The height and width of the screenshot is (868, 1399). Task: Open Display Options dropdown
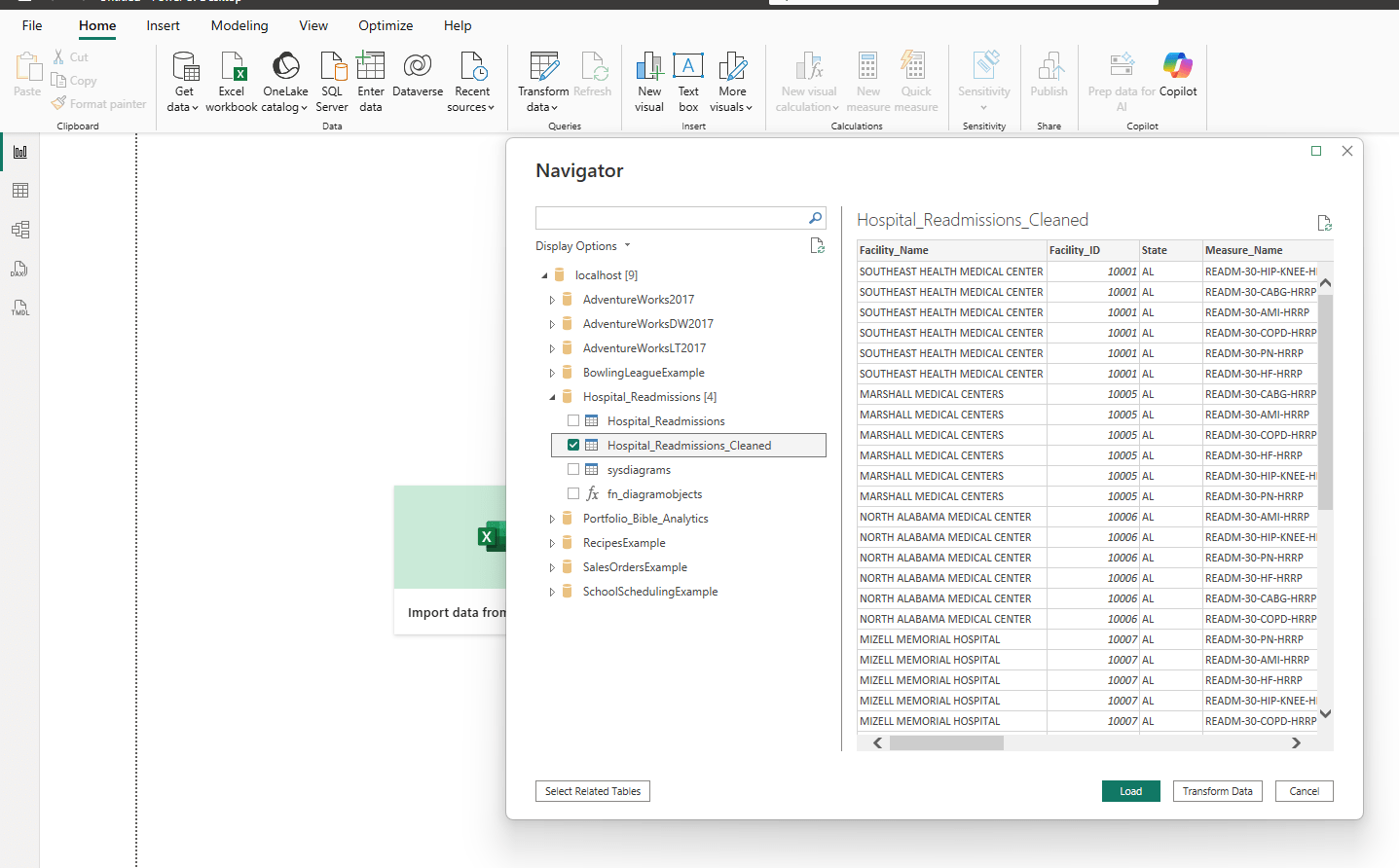pos(583,246)
